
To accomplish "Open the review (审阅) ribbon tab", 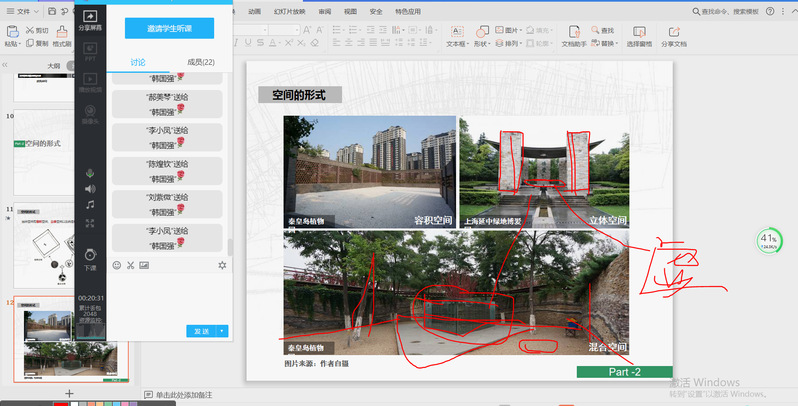I will 325,11.
